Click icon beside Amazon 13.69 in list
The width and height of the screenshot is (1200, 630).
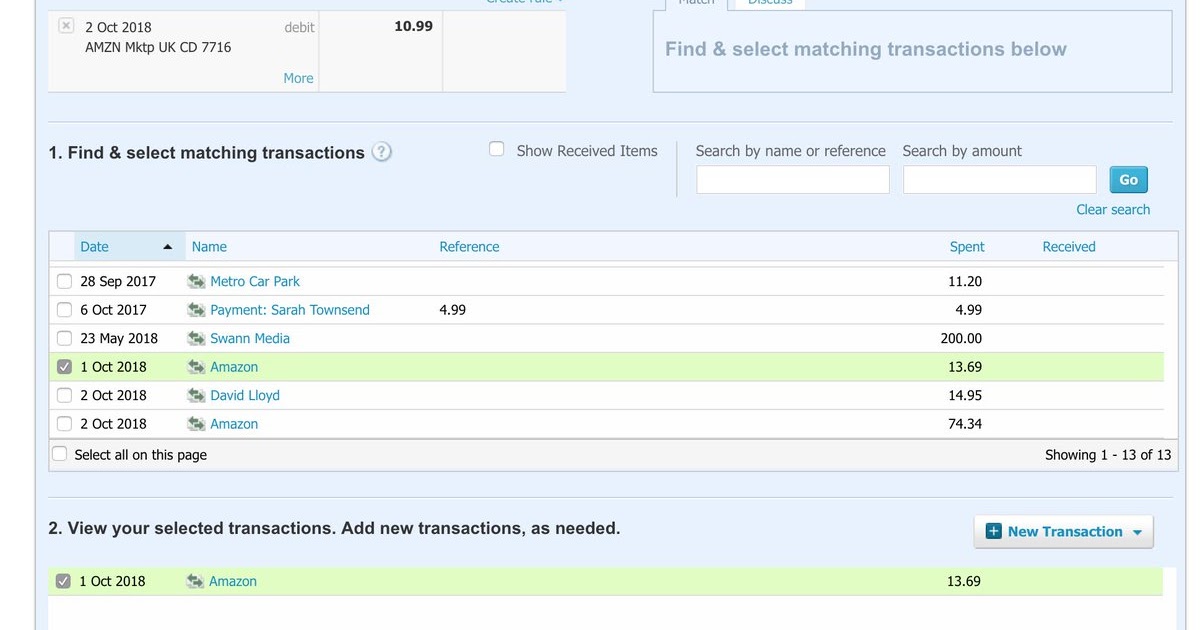tap(196, 367)
